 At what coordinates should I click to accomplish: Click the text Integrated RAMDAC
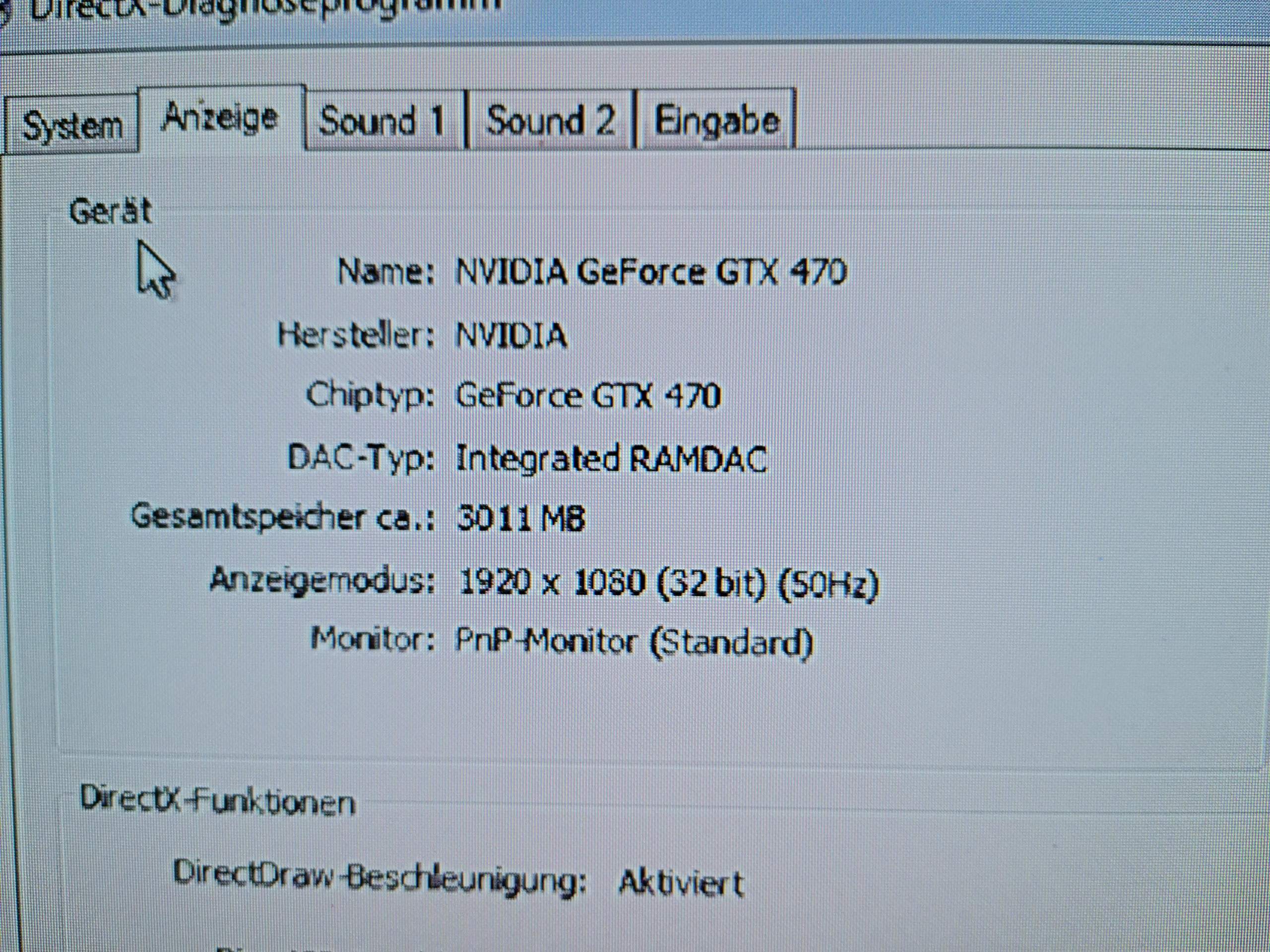click(612, 459)
